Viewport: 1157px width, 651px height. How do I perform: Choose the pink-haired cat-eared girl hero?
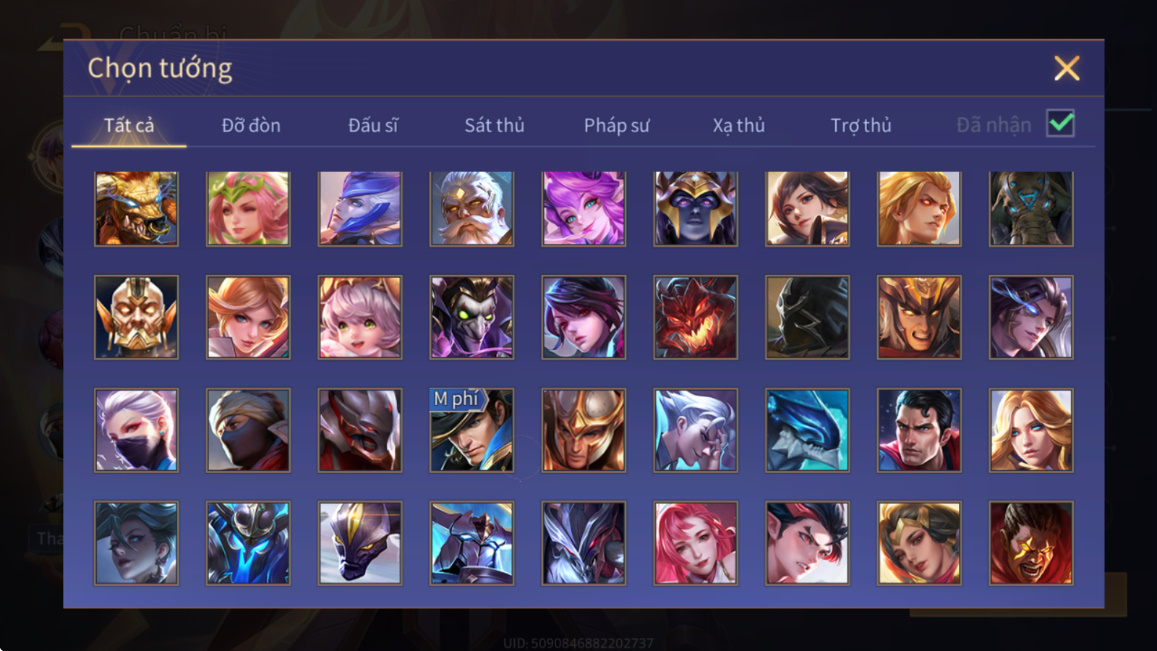tap(360, 317)
